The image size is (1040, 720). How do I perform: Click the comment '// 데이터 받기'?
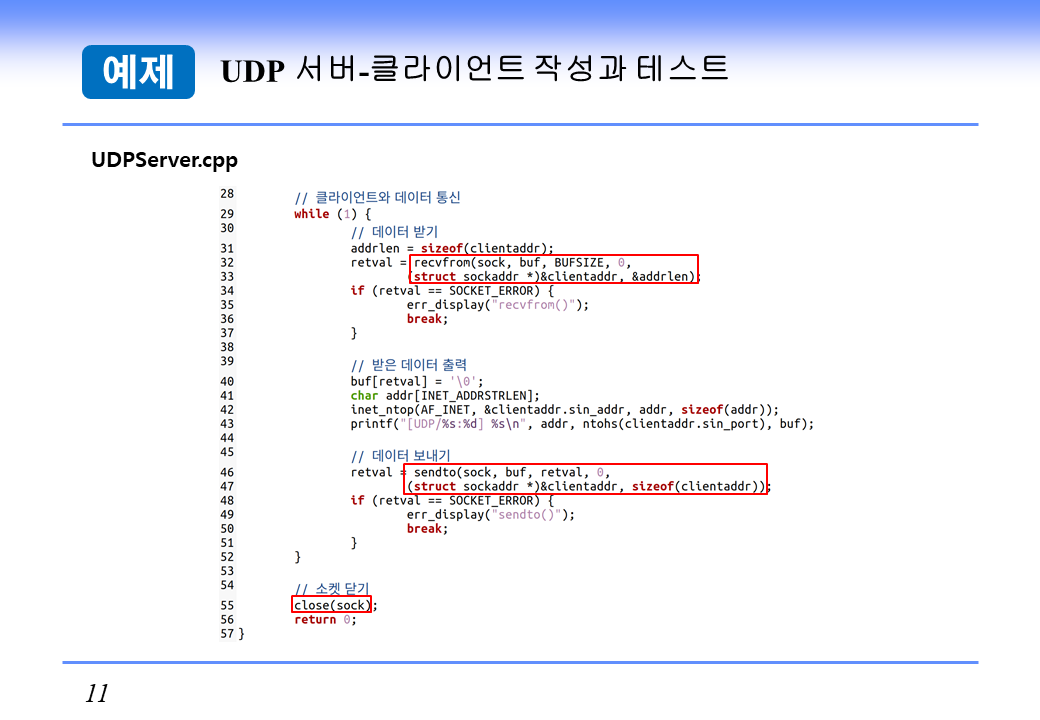(x=395, y=232)
